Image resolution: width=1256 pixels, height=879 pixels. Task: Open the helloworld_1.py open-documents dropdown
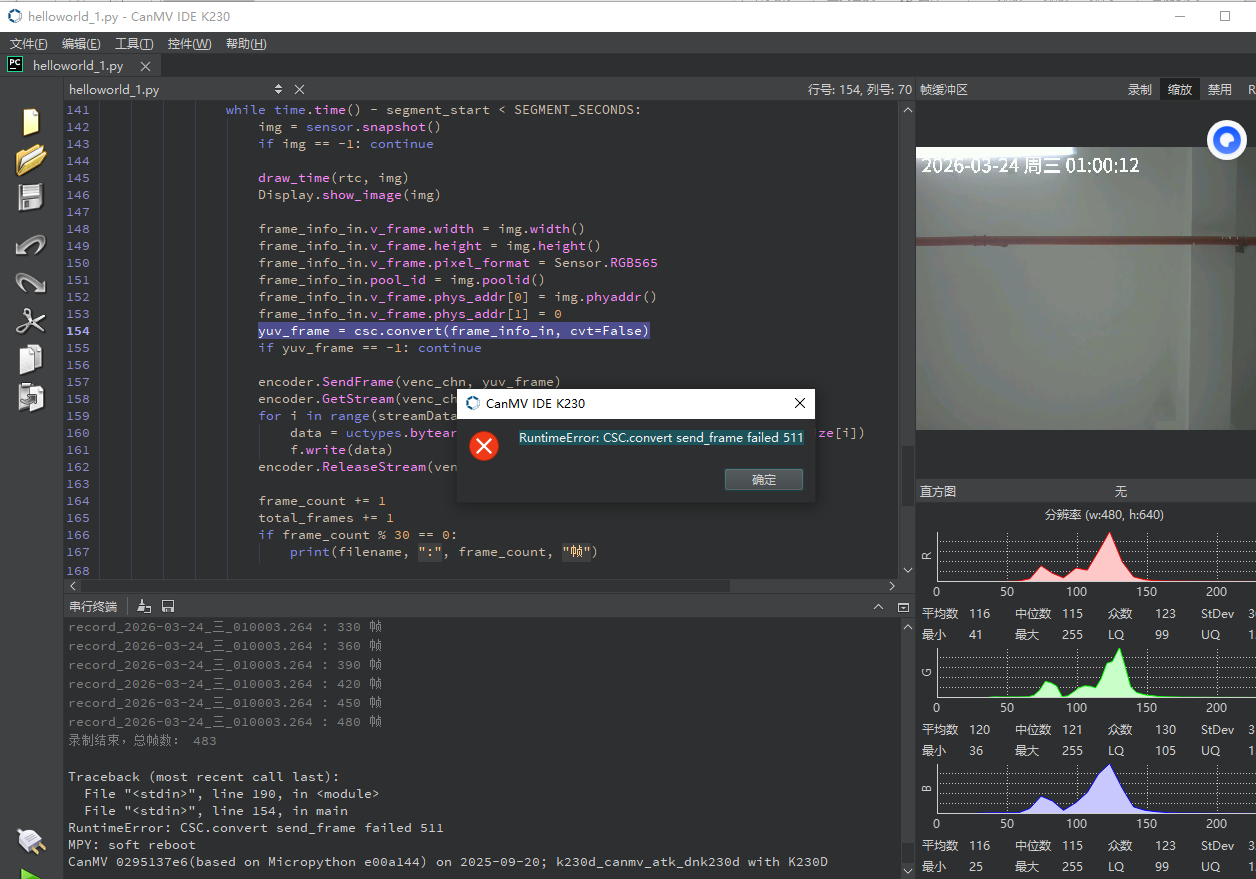176,90
